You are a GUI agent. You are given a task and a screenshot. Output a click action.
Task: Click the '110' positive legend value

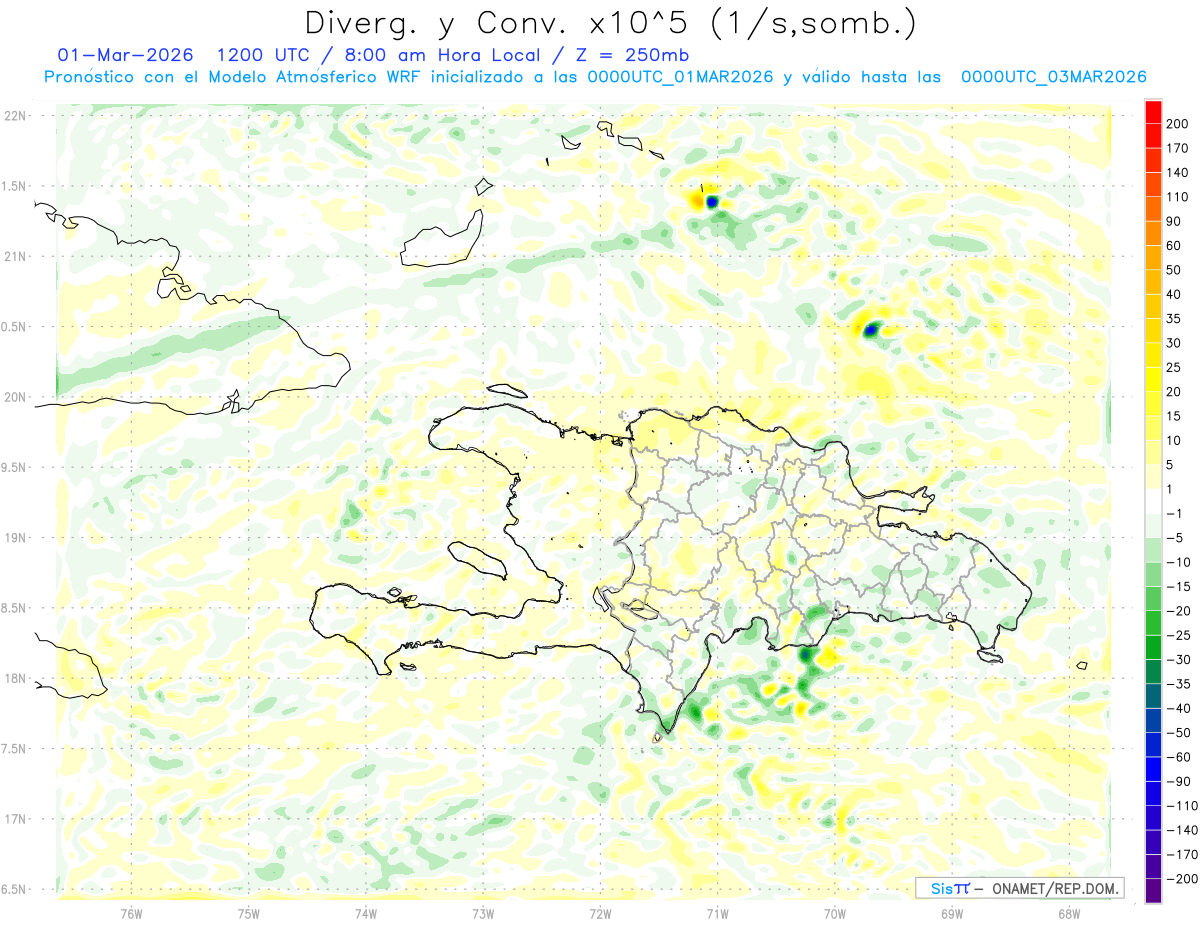coord(1177,197)
